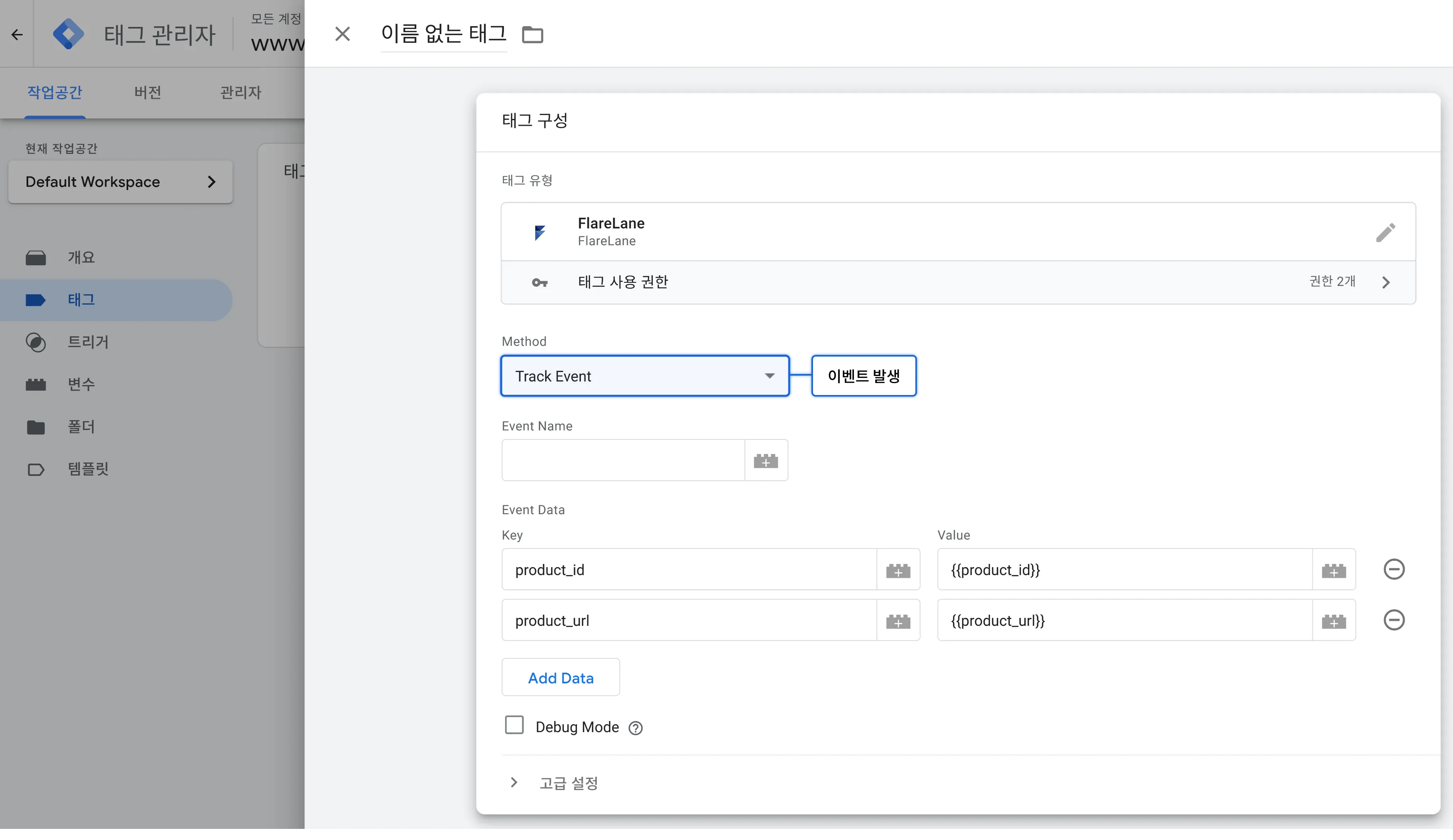
Task: Open 변수 in sidebar
Action: pos(116,384)
